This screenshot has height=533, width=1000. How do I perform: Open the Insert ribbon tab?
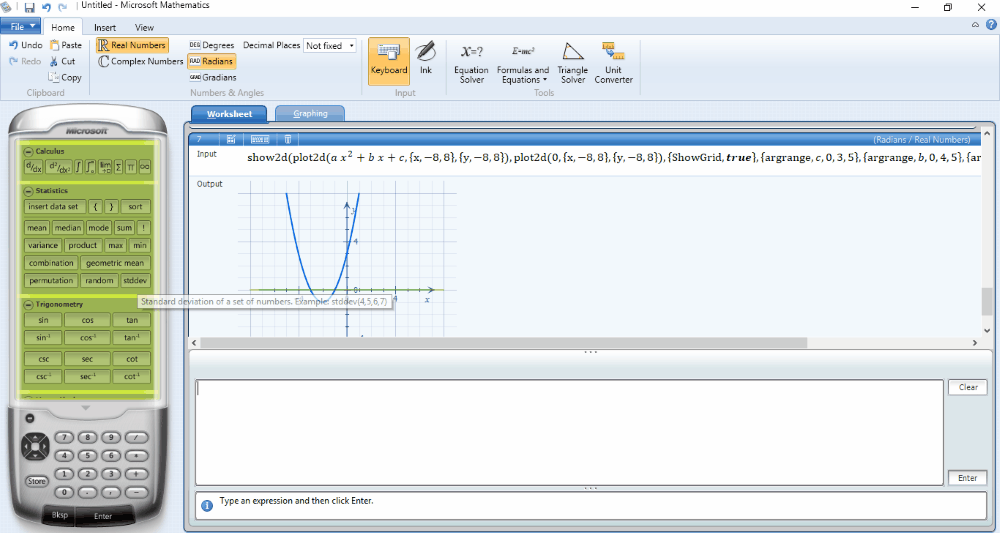pyautogui.click(x=105, y=27)
